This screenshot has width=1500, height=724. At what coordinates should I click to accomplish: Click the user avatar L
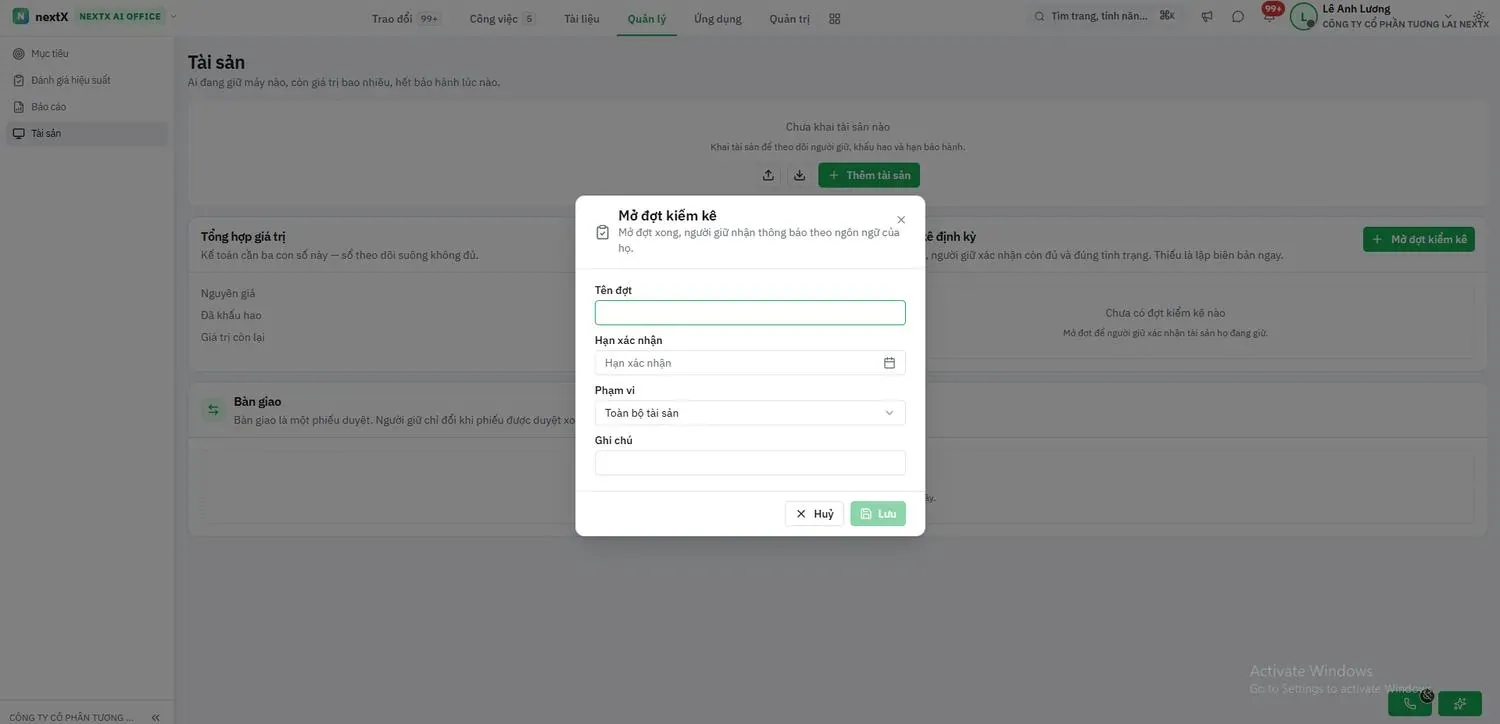click(x=1303, y=16)
